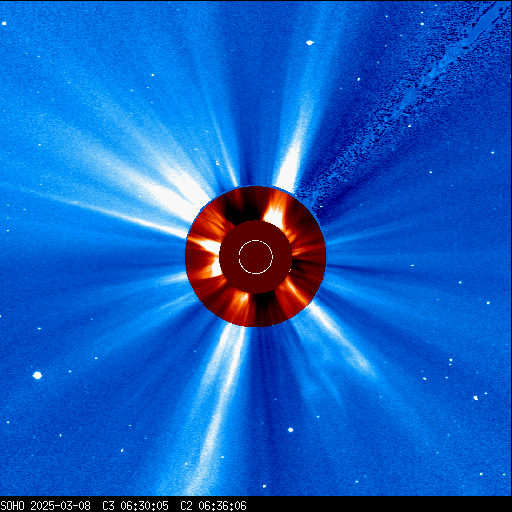This screenshot has height=512, width=512.
Task: Click the "SOHO 2025-03-08" date label
Action: (45, 506)
